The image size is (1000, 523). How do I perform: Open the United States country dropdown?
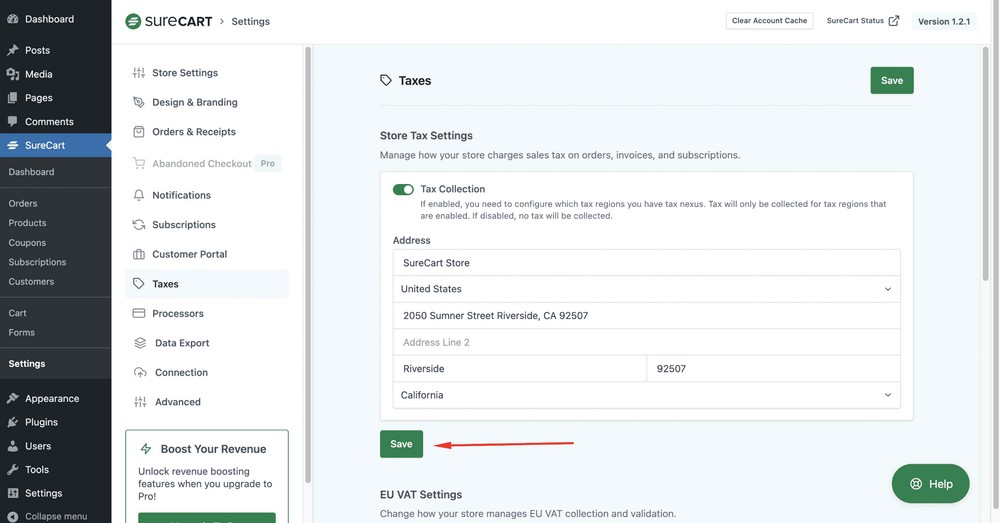pyautogui.click(x=646, y=289)
